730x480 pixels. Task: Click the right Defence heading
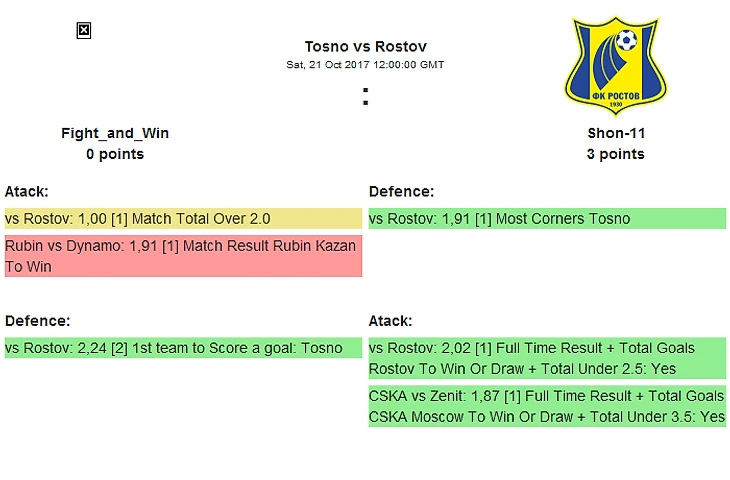[401, 191]
